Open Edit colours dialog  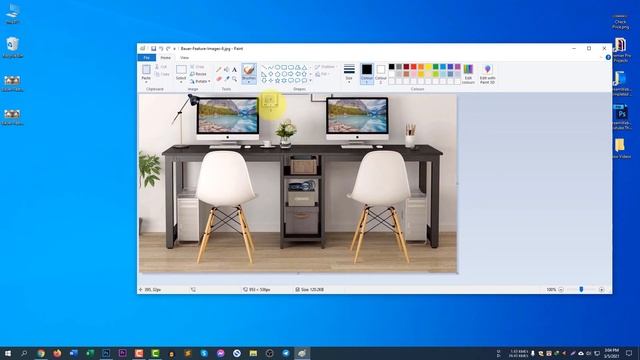(x=468, y=74)
